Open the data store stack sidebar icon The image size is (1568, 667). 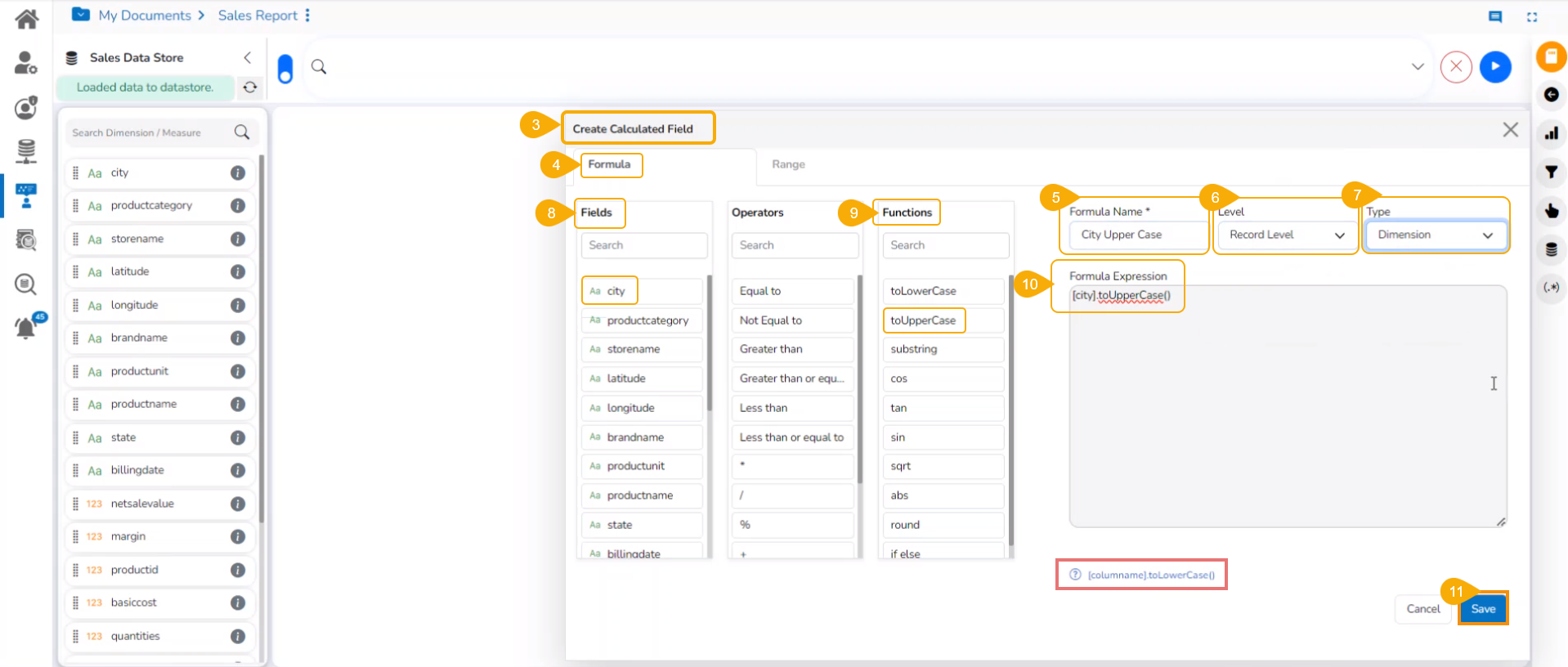(26, 150)
